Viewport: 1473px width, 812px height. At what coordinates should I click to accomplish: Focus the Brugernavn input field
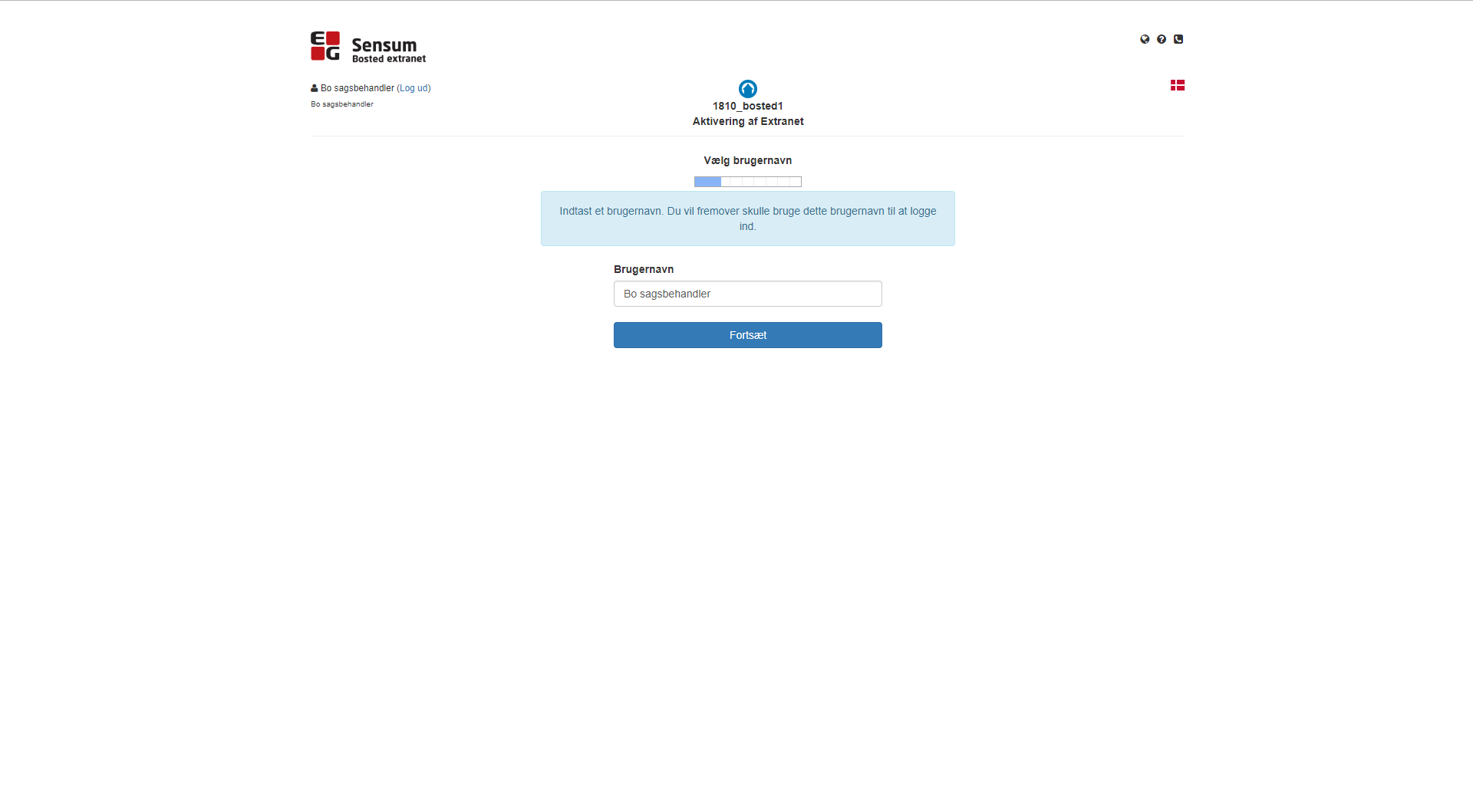(x=748, y=294)
